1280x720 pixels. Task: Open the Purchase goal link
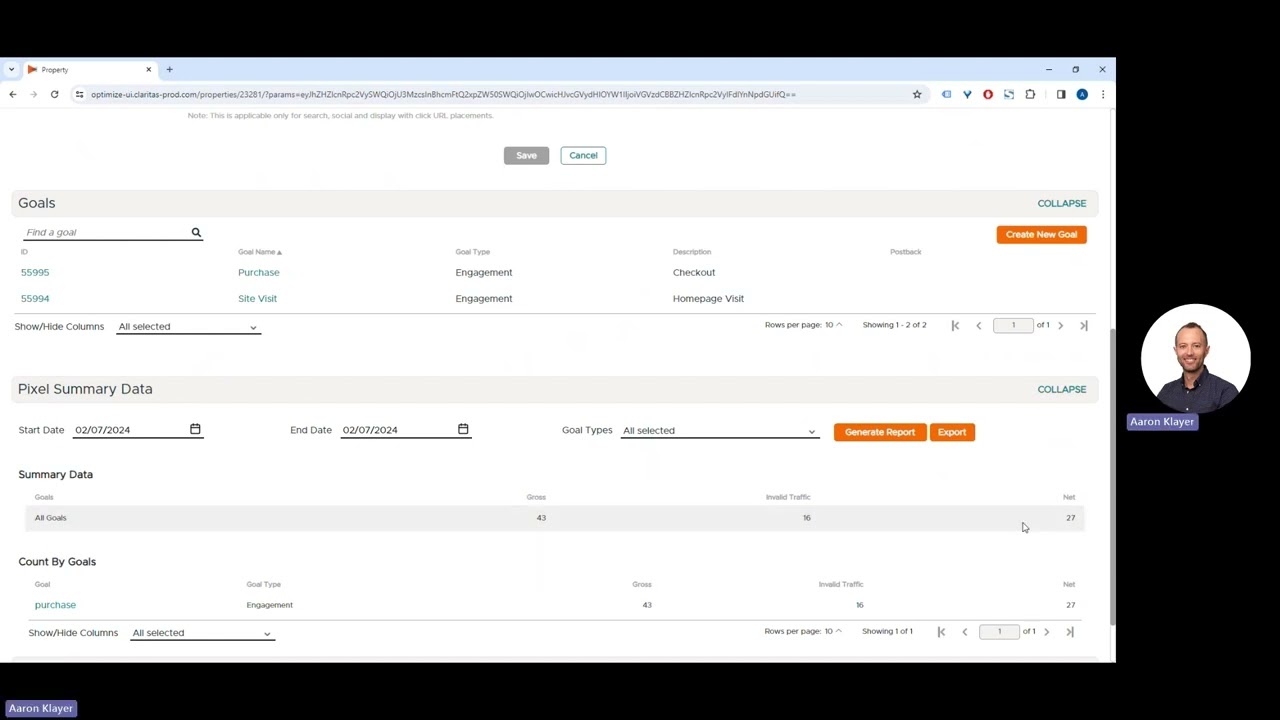[259, 272]
